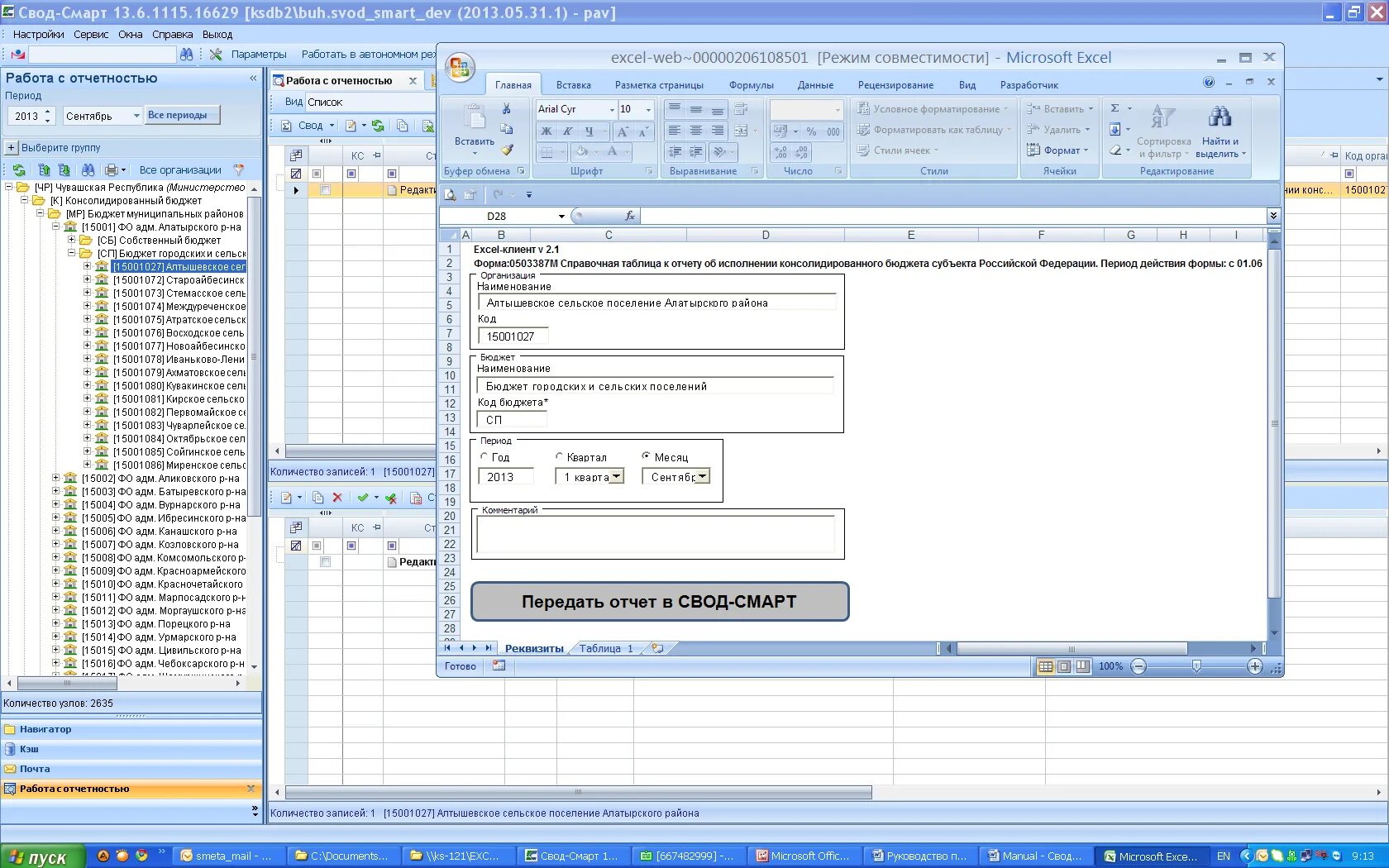Open the Почта panel section
The height and width of the screenshot is (868, 1389).
[x=131, y=769]
